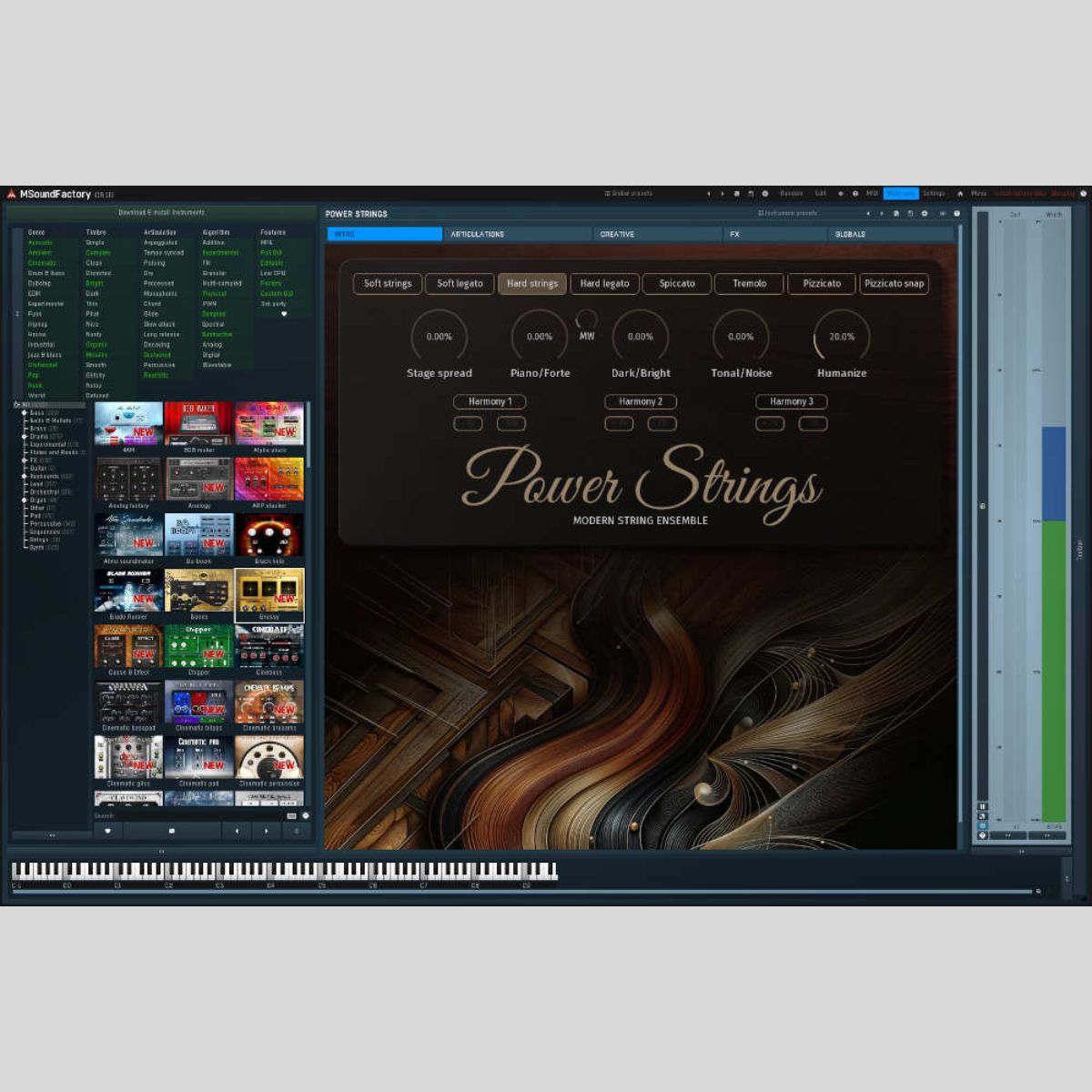This screenshot has height=1092, width=1092.
Task: Click the Humanize knob showing 20.0%
Action: pos(842,337)
